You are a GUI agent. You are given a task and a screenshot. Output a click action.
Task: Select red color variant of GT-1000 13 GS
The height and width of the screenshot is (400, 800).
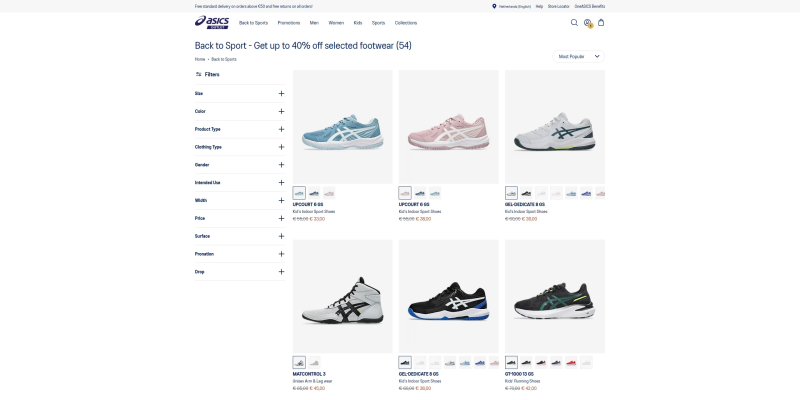coord(571,362)
